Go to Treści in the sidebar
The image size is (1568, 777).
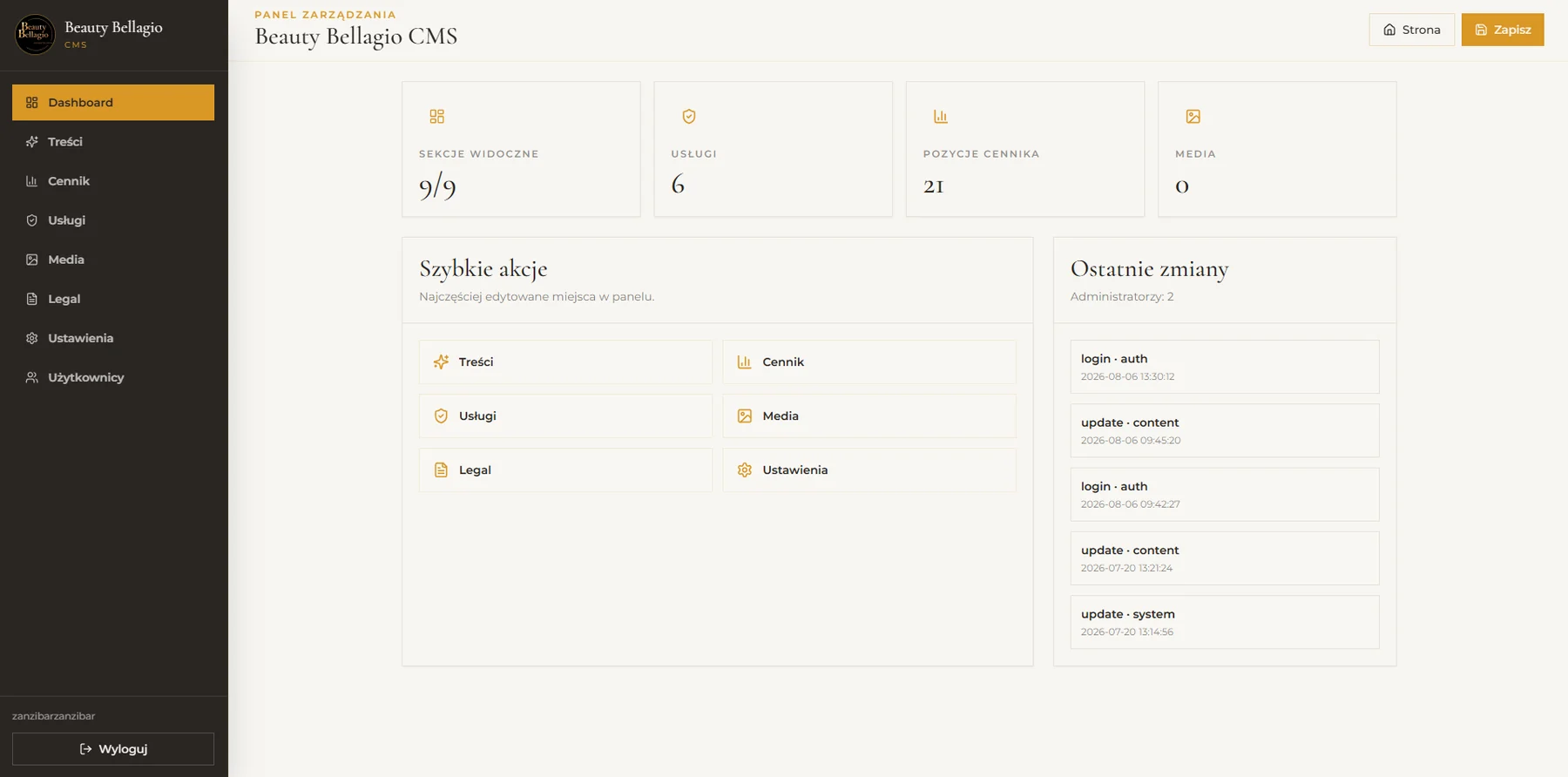113,142
